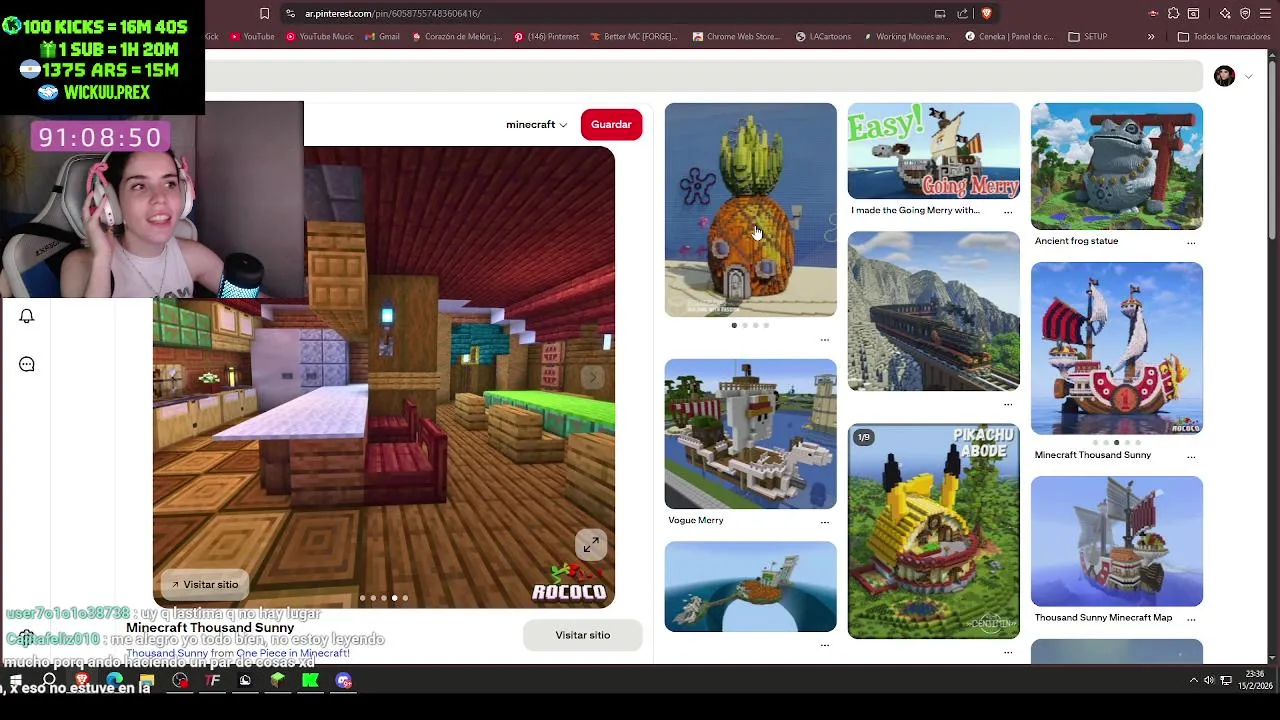1280x720 pixels.
Task: Open YouTube Music bookmark
Action: click(320, 37)
